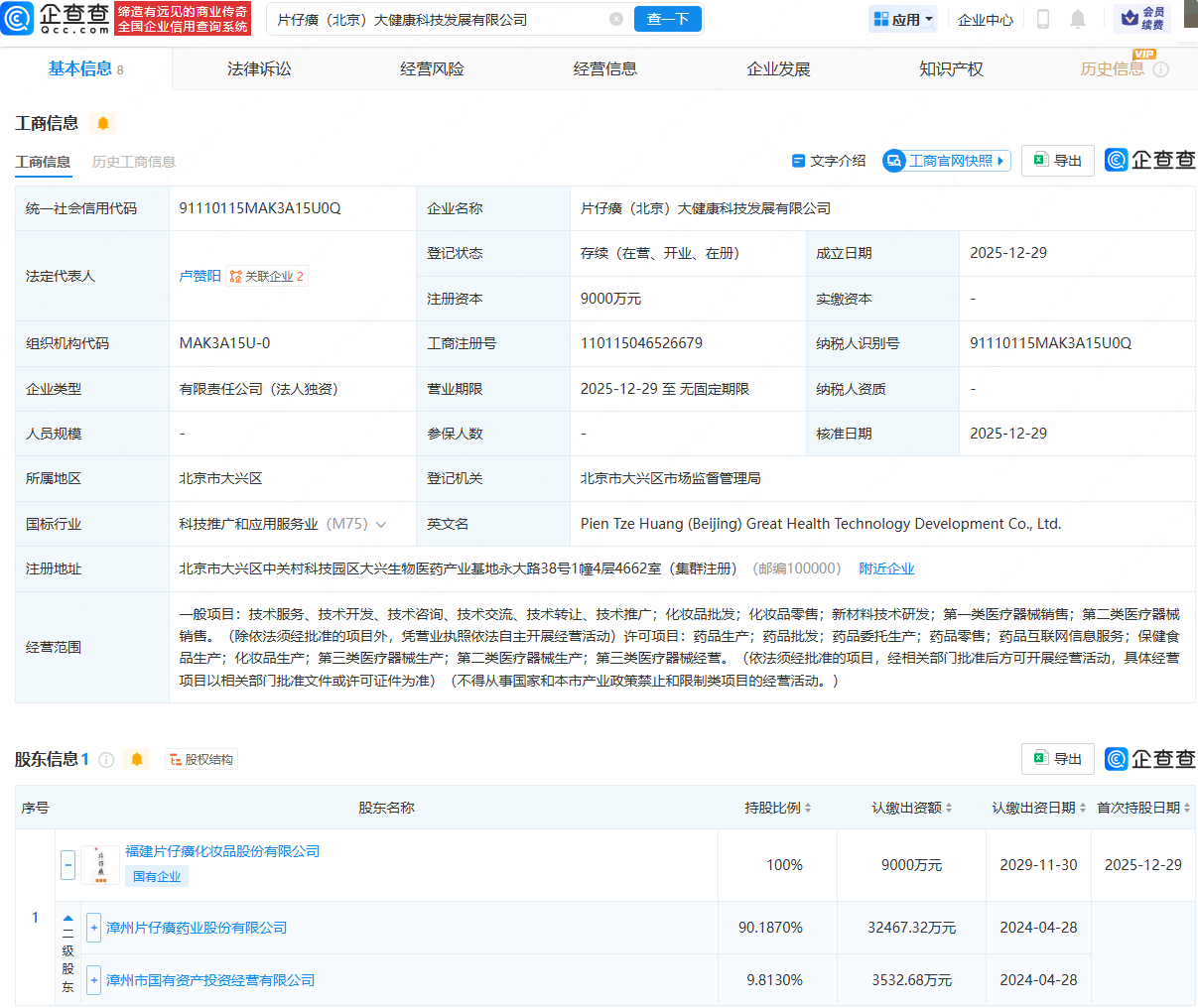The width and height of the screenshot is (1198, 1008).
Task: Open the 股权结构 chart
Action: coord(201,760)
